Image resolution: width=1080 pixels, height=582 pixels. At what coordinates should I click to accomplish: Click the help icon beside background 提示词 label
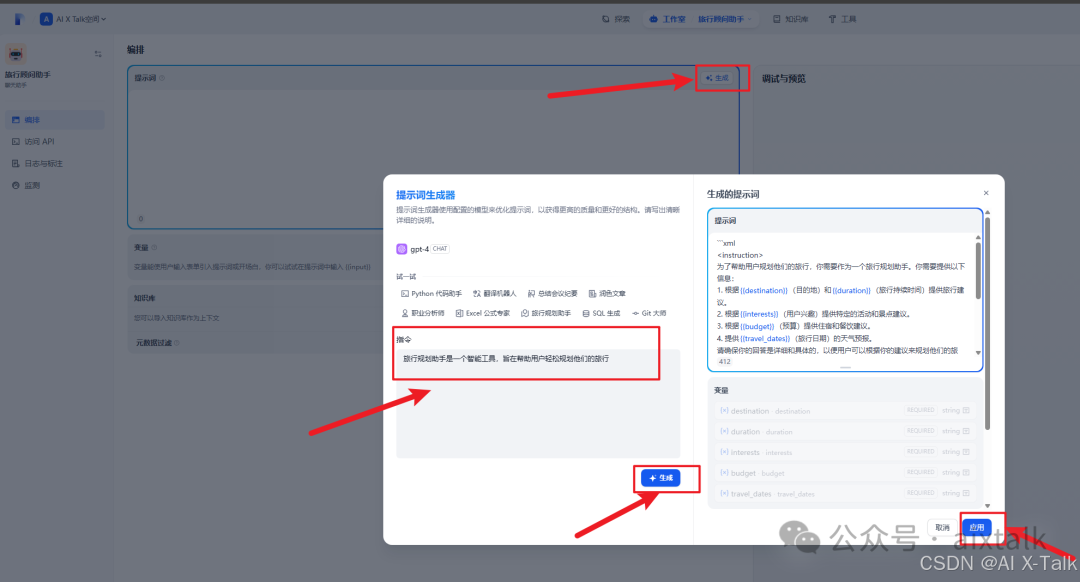click(162, 78)
